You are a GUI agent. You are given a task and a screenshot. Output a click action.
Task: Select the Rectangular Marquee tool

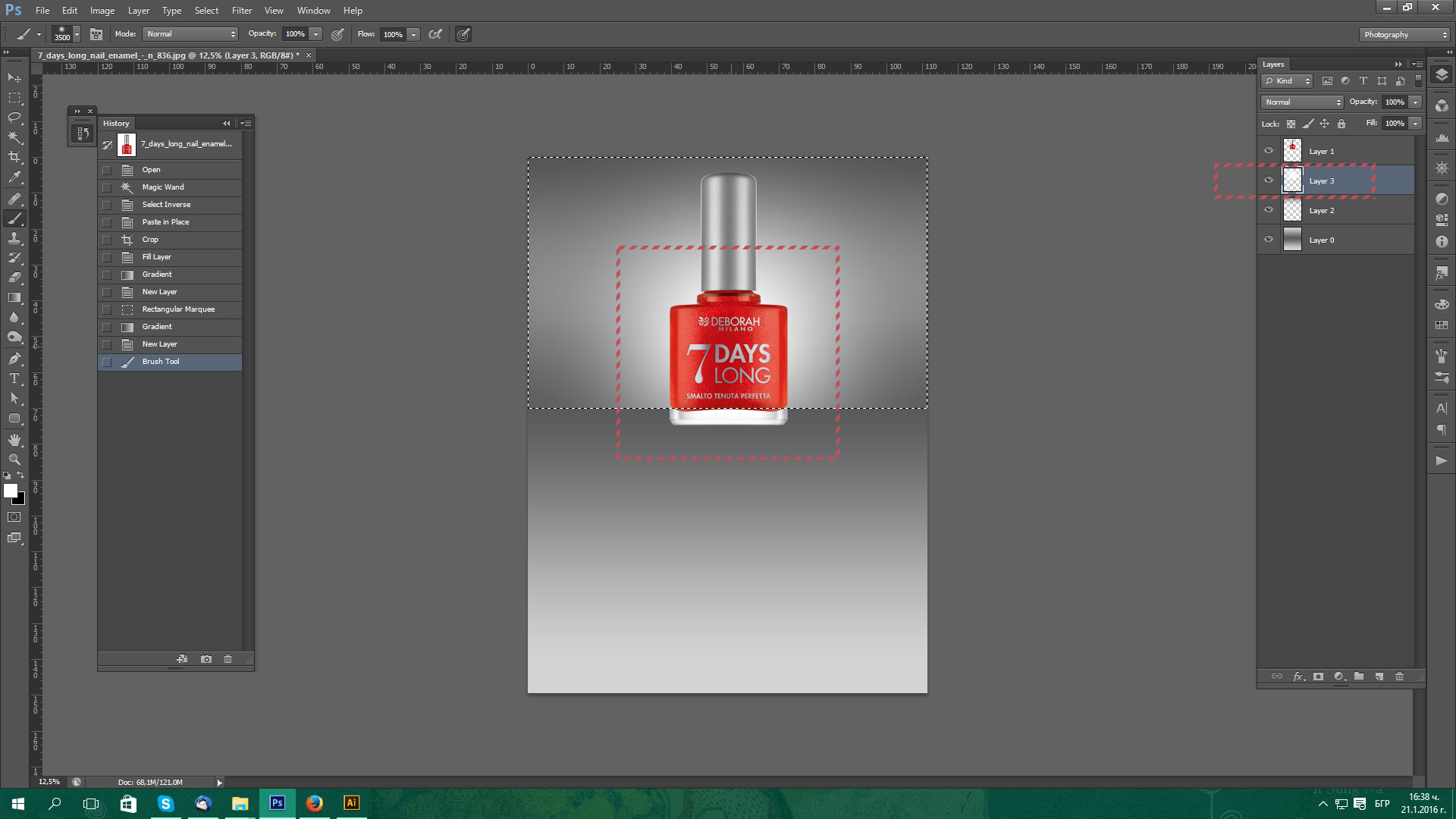[14, 97]
